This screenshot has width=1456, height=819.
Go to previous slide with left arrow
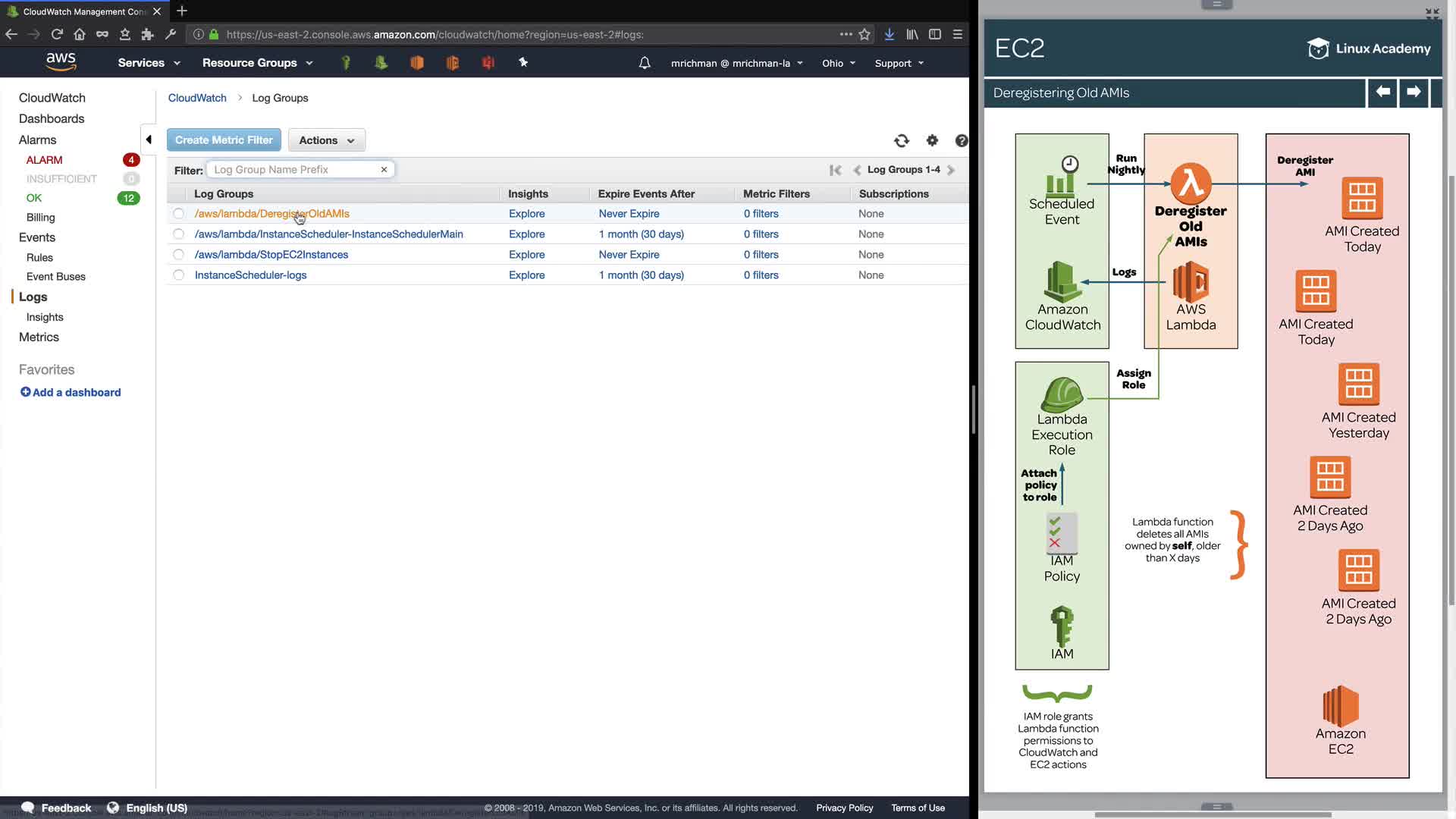(x=1382, y=93)
